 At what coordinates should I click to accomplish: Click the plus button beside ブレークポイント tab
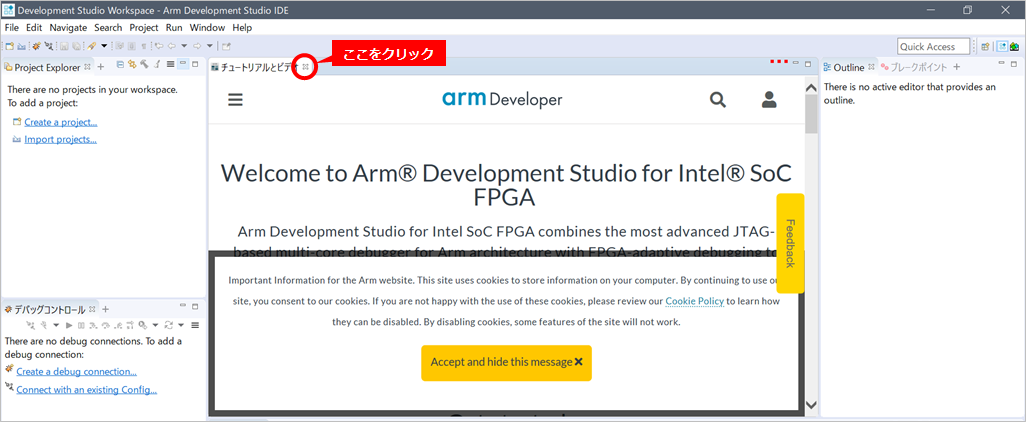(956, 67)
